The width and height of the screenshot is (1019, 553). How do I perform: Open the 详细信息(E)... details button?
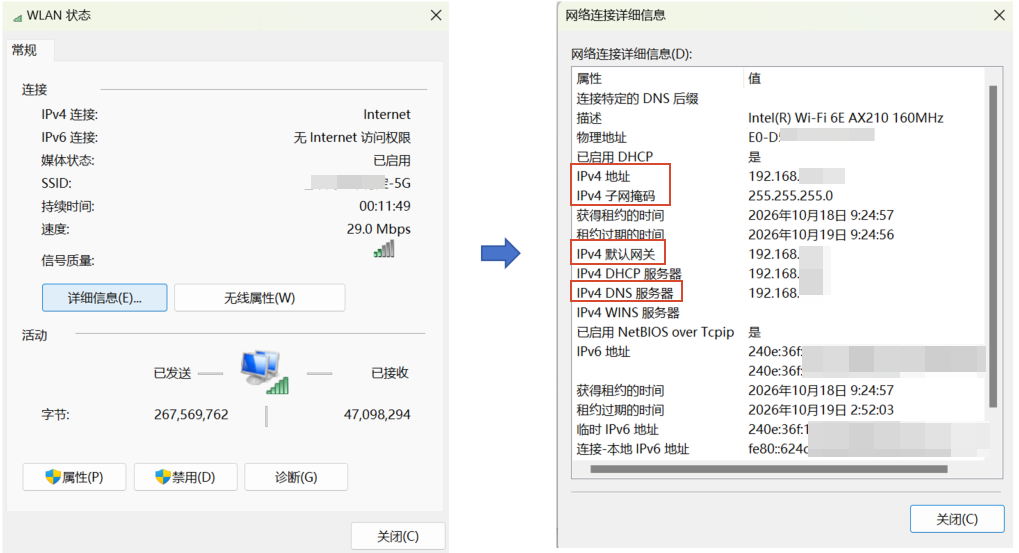(105, 298)
